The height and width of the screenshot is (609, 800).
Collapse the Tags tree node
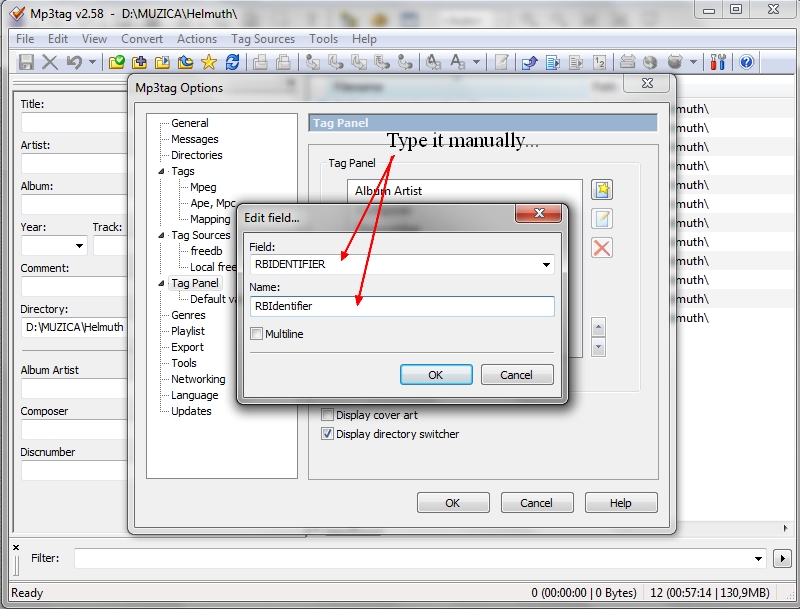(161, 171)
